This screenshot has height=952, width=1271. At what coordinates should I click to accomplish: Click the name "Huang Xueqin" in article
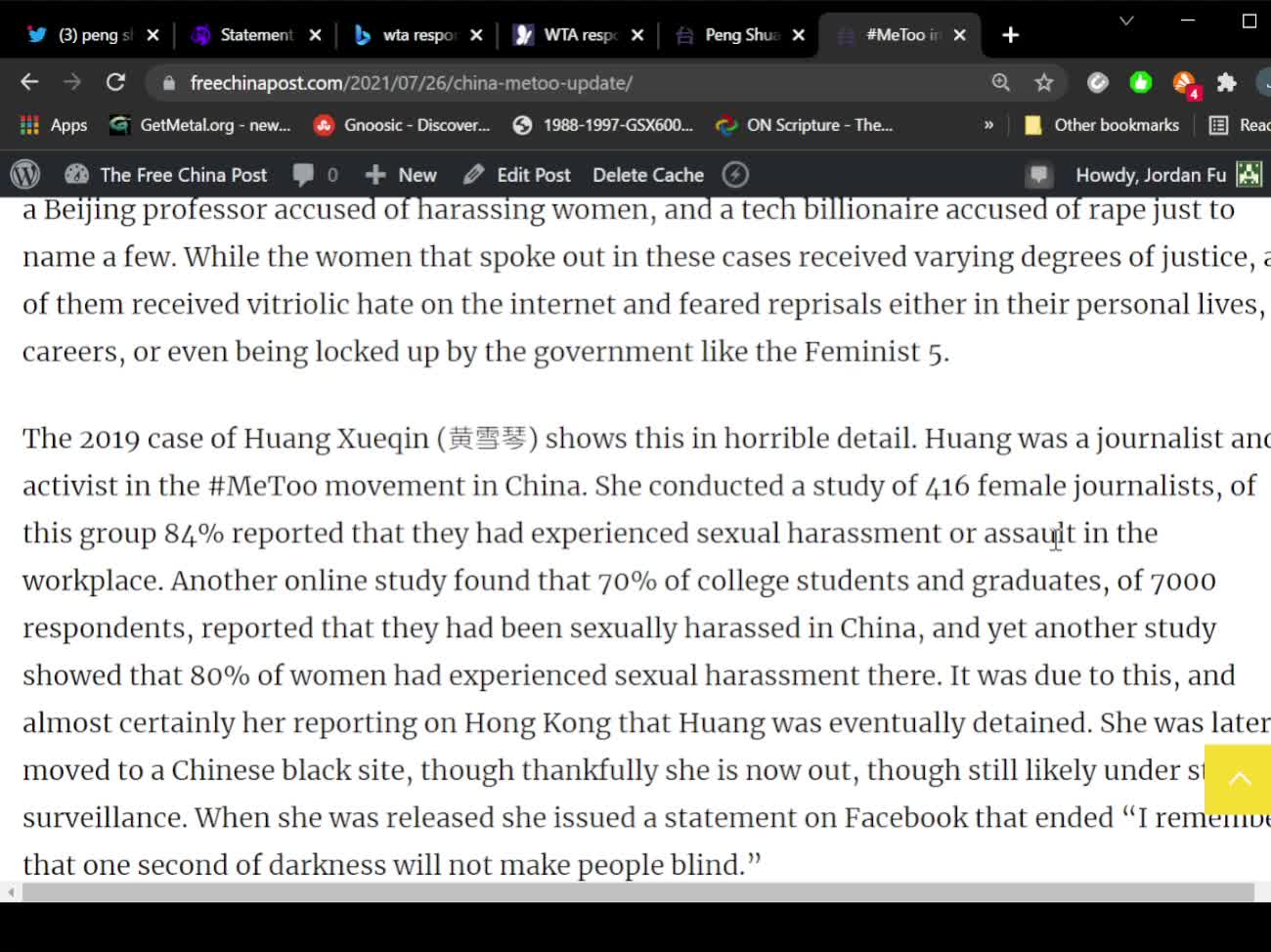[x=336, y=439]
